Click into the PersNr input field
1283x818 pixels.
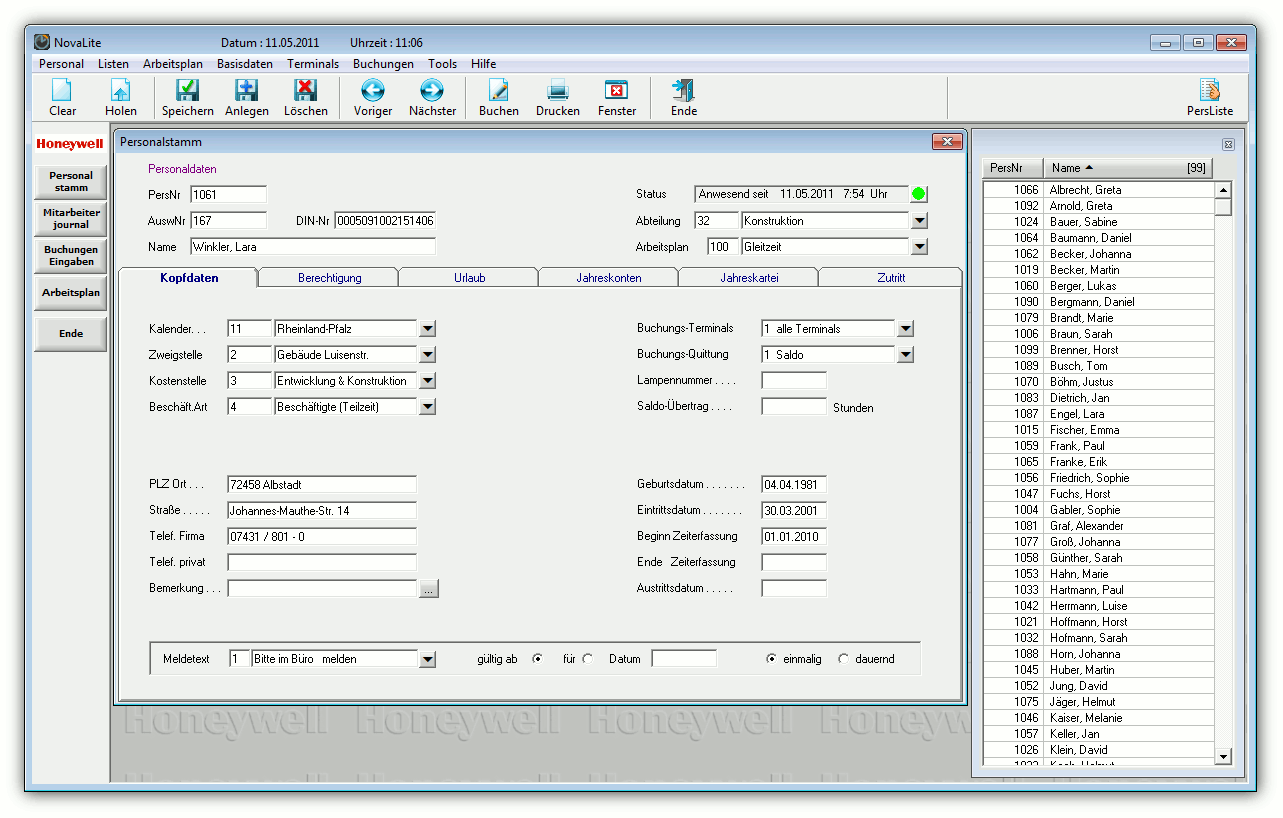(x=228, y=194)
